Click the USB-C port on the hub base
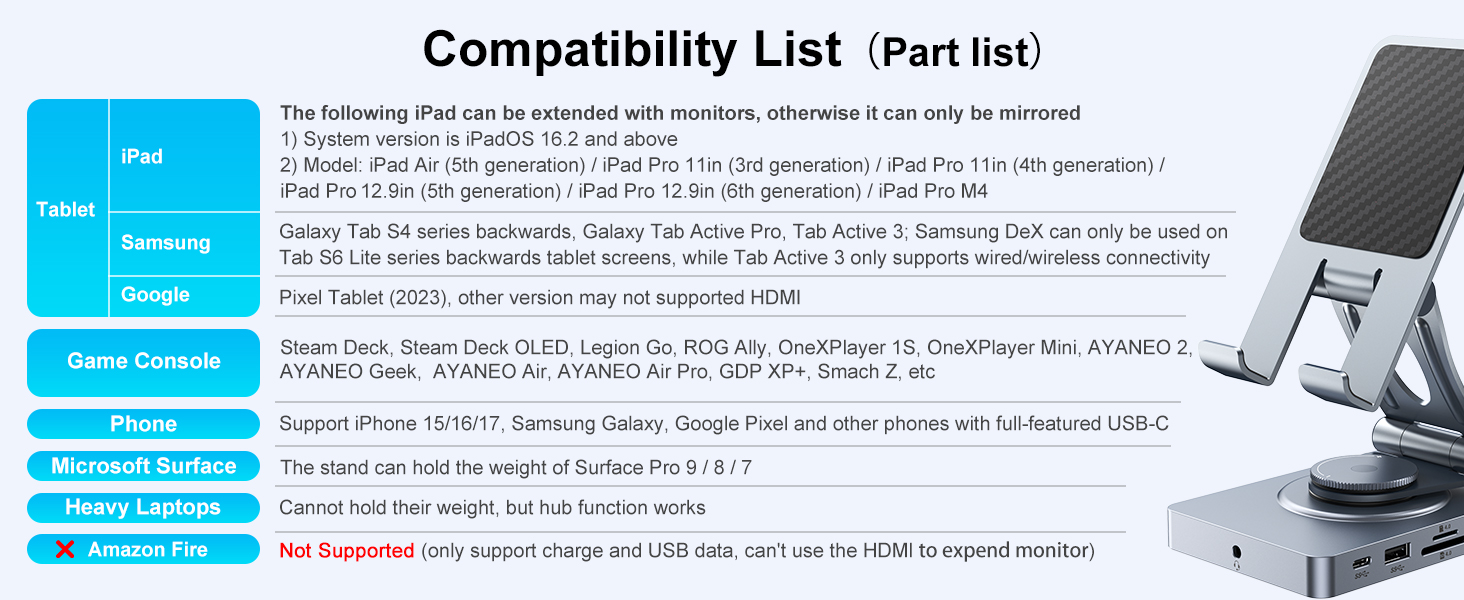Screen dimensions: 1464x600 tap(1361, 561)
